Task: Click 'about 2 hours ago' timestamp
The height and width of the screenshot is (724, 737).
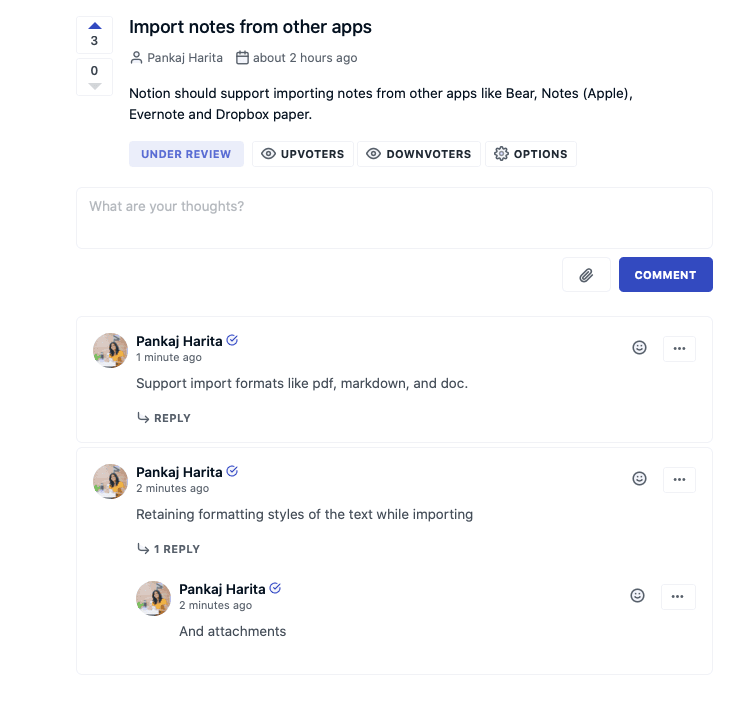Action: (x=305, y=58)
